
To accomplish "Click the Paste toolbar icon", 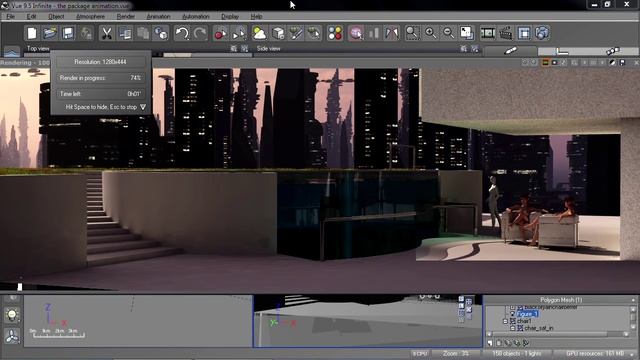I will point(142,33).
